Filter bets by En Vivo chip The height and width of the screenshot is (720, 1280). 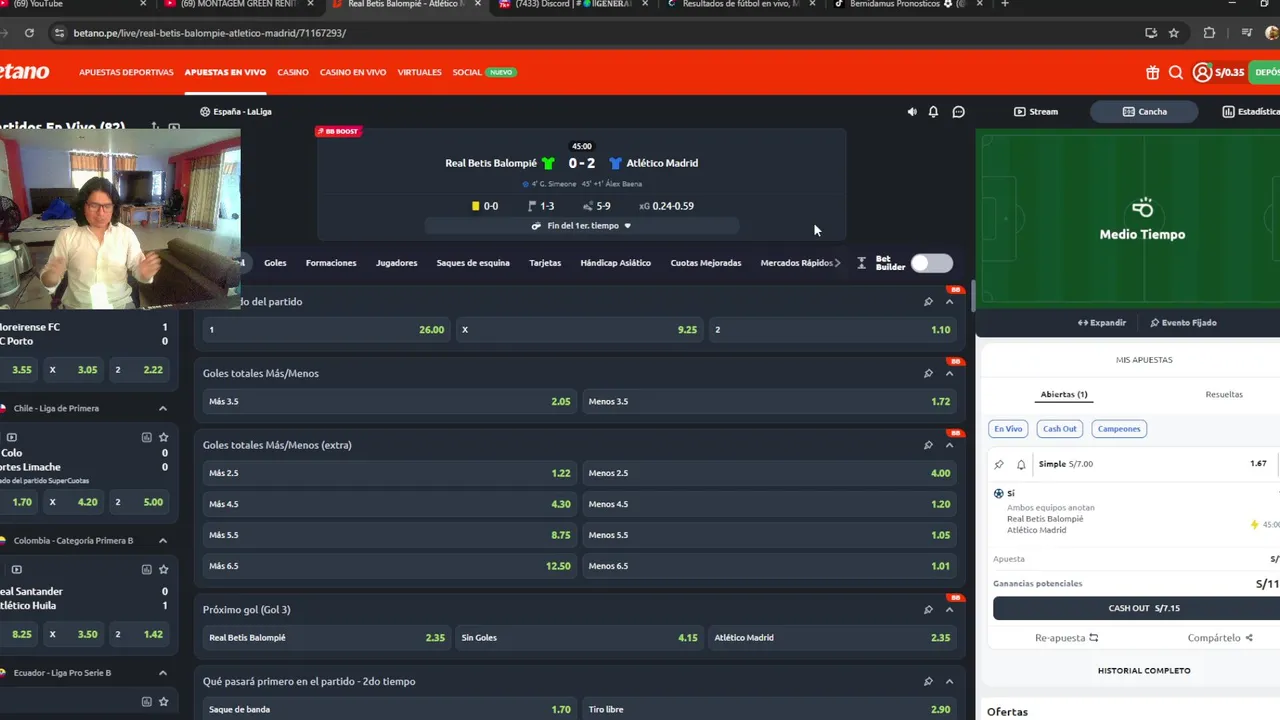point(1008,429)
